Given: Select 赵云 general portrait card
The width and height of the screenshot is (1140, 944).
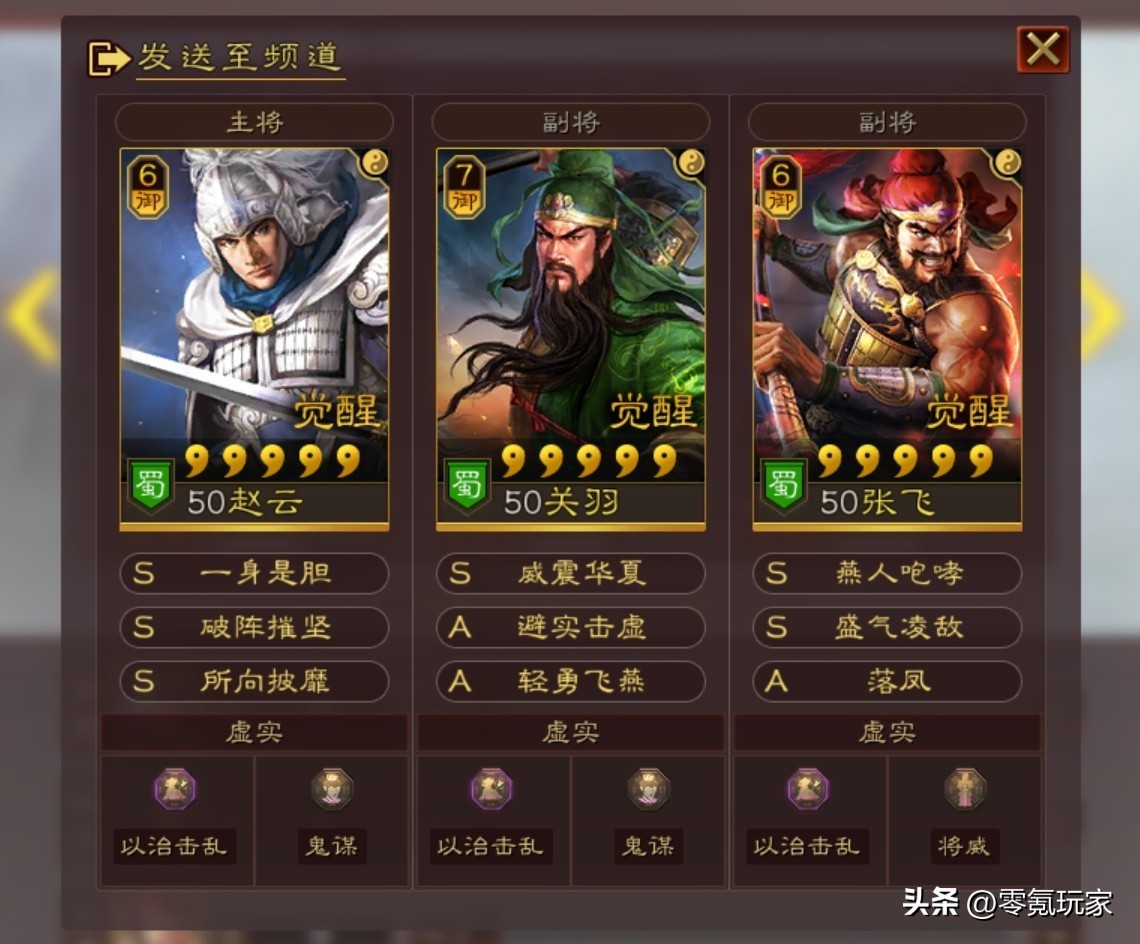Looking at the screenshot, I should (254, 340).
